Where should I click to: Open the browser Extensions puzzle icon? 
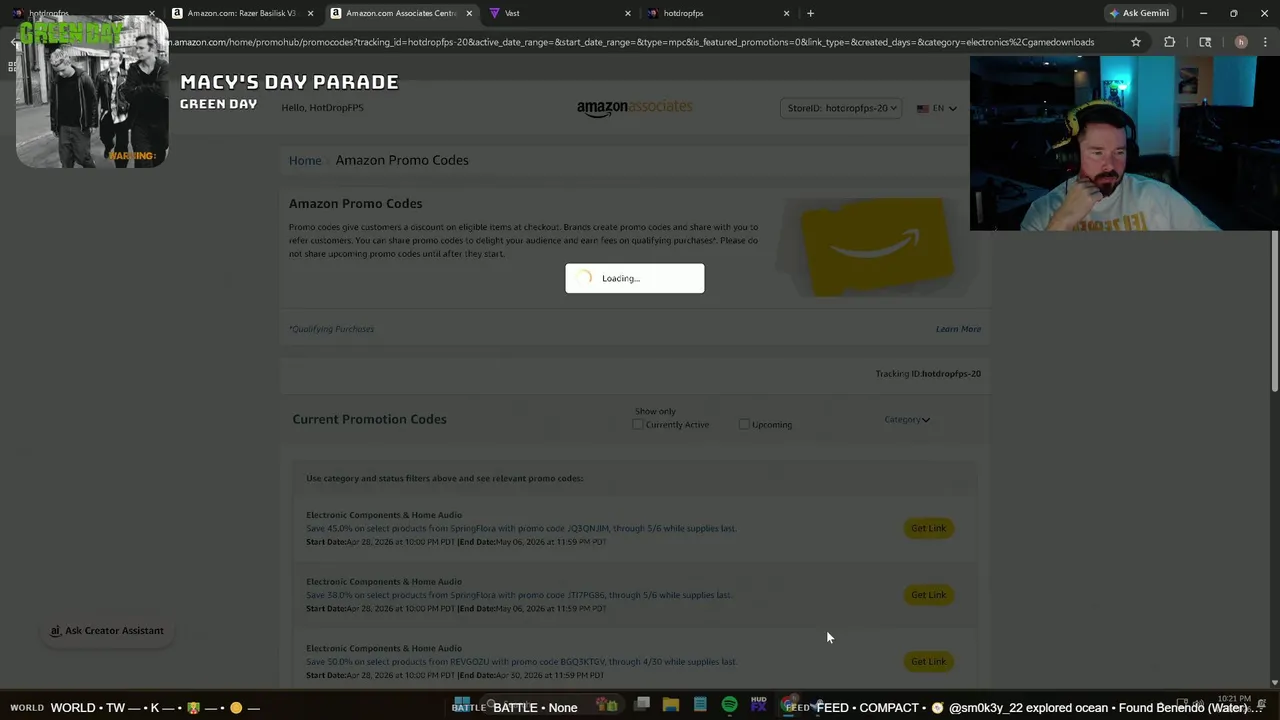click(1169, 42)
